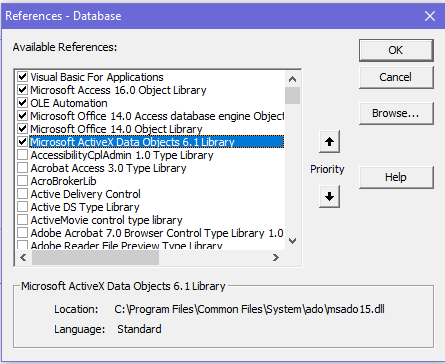The height and width of the screenshot is (364, 445).
Task: Uncheck Microsoft Office 14.0 Object Library
Action: [22, 129]
